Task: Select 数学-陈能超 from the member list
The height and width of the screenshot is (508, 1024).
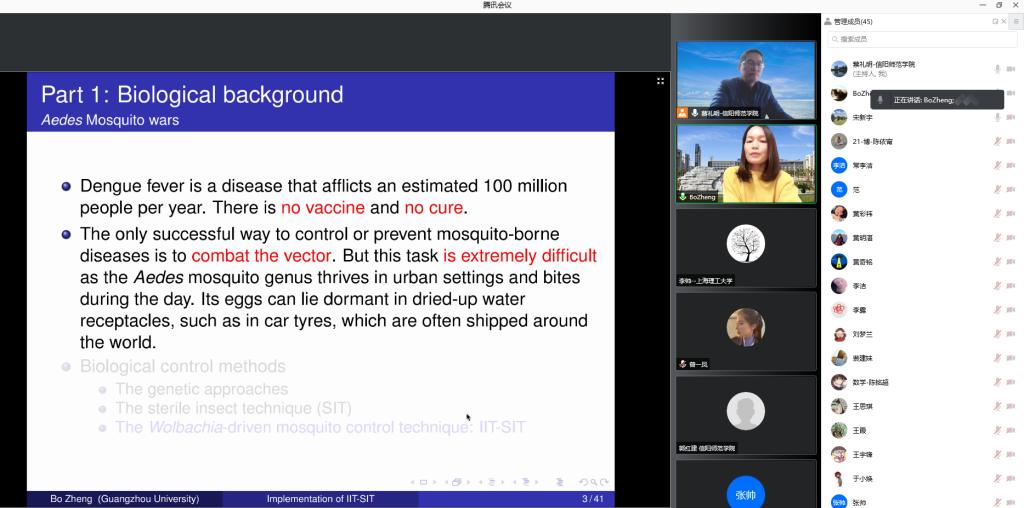Action: coord(870,382)
